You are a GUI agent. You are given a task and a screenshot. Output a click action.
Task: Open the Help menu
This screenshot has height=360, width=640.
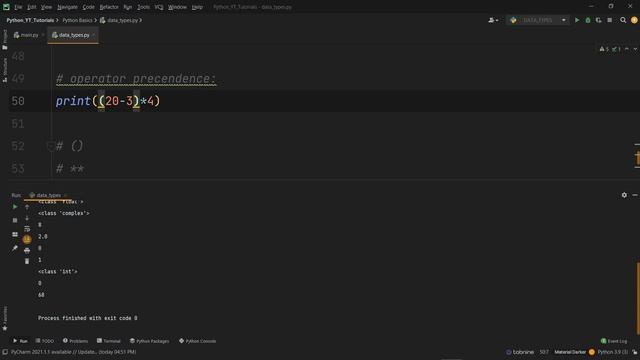click(197, 7)
